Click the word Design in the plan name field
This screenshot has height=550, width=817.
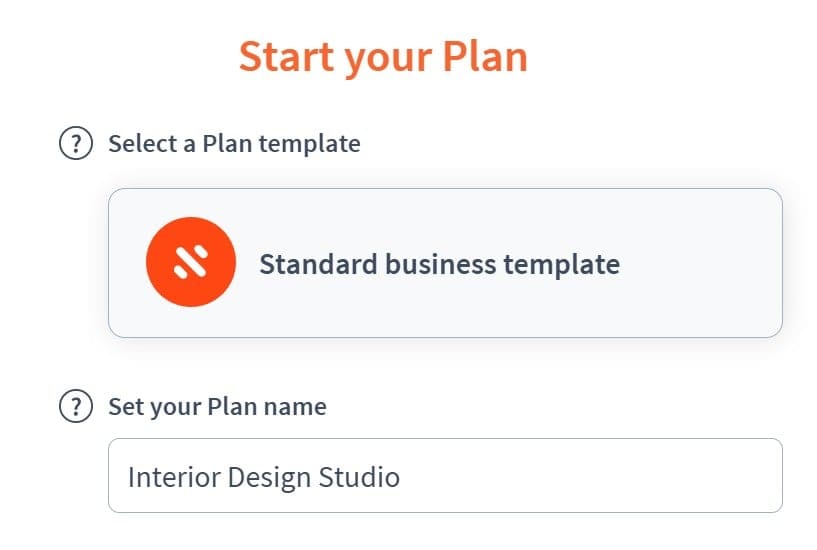269,478
